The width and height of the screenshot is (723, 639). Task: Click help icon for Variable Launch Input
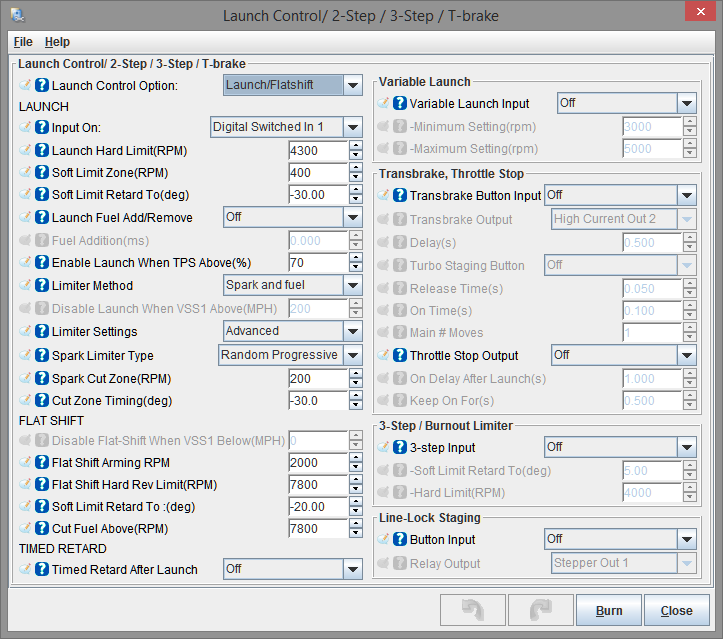pos(400,103)
